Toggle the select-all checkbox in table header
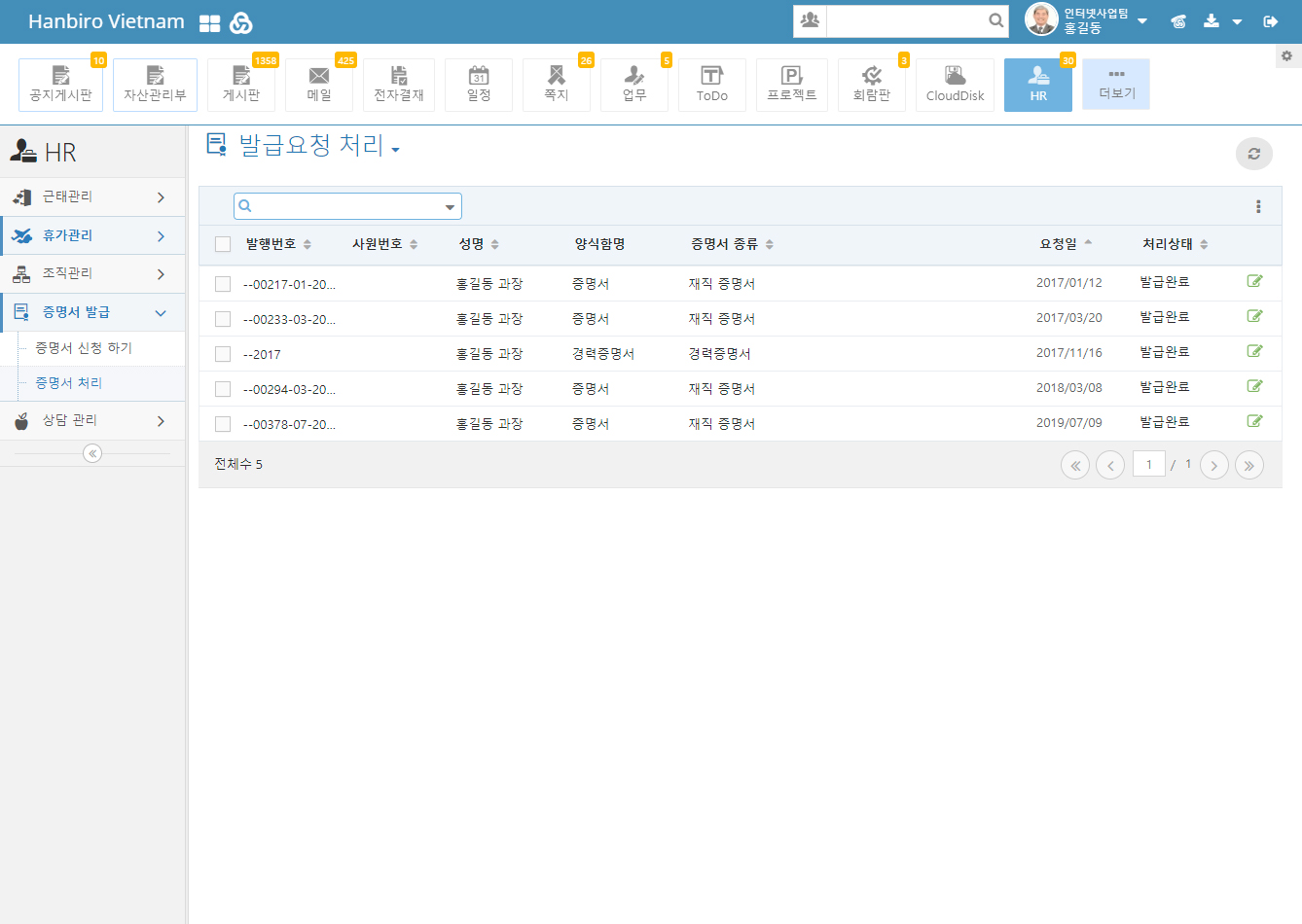 click(223, 244)
